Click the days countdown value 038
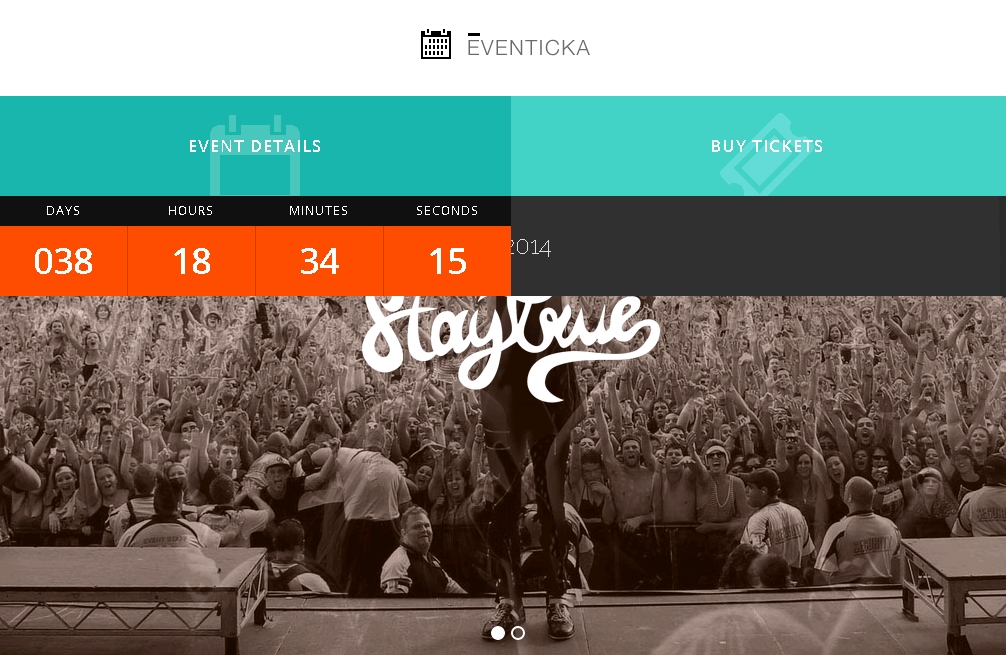The width and height of the screenshot is (1006, 655). [64, 262]
